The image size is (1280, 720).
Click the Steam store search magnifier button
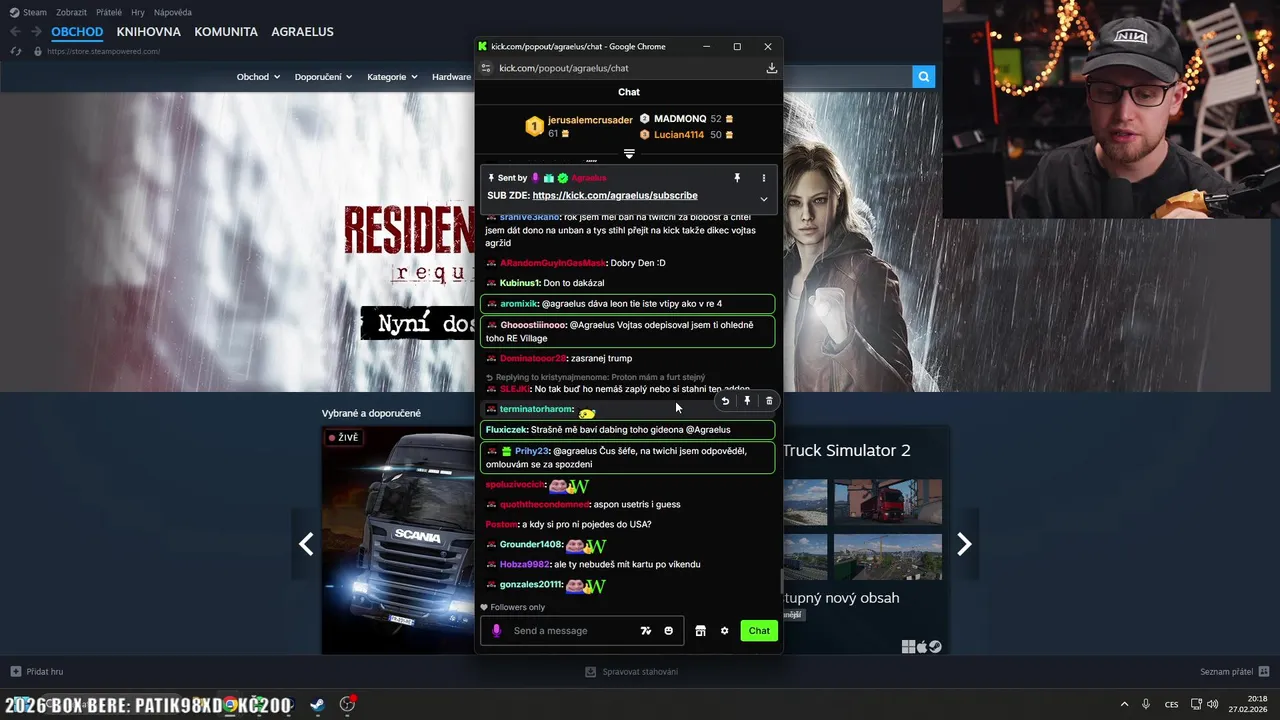[x=924, y=76]
